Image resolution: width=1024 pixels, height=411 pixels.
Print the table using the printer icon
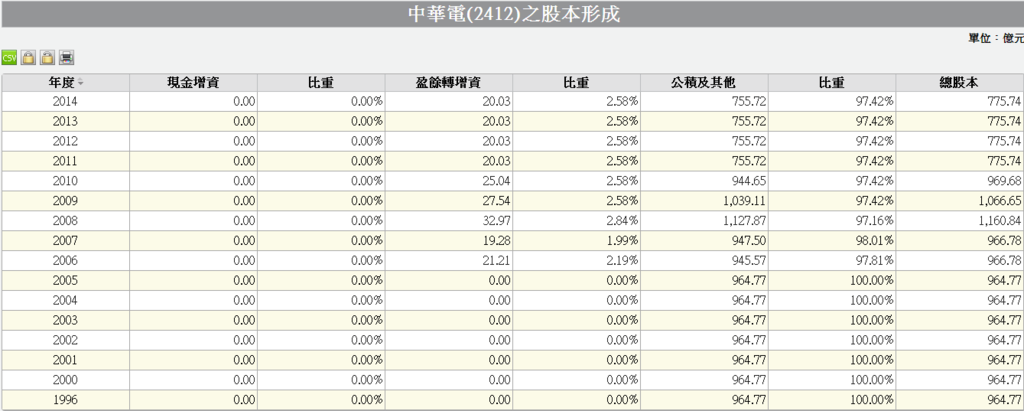[x=66, y=58]
